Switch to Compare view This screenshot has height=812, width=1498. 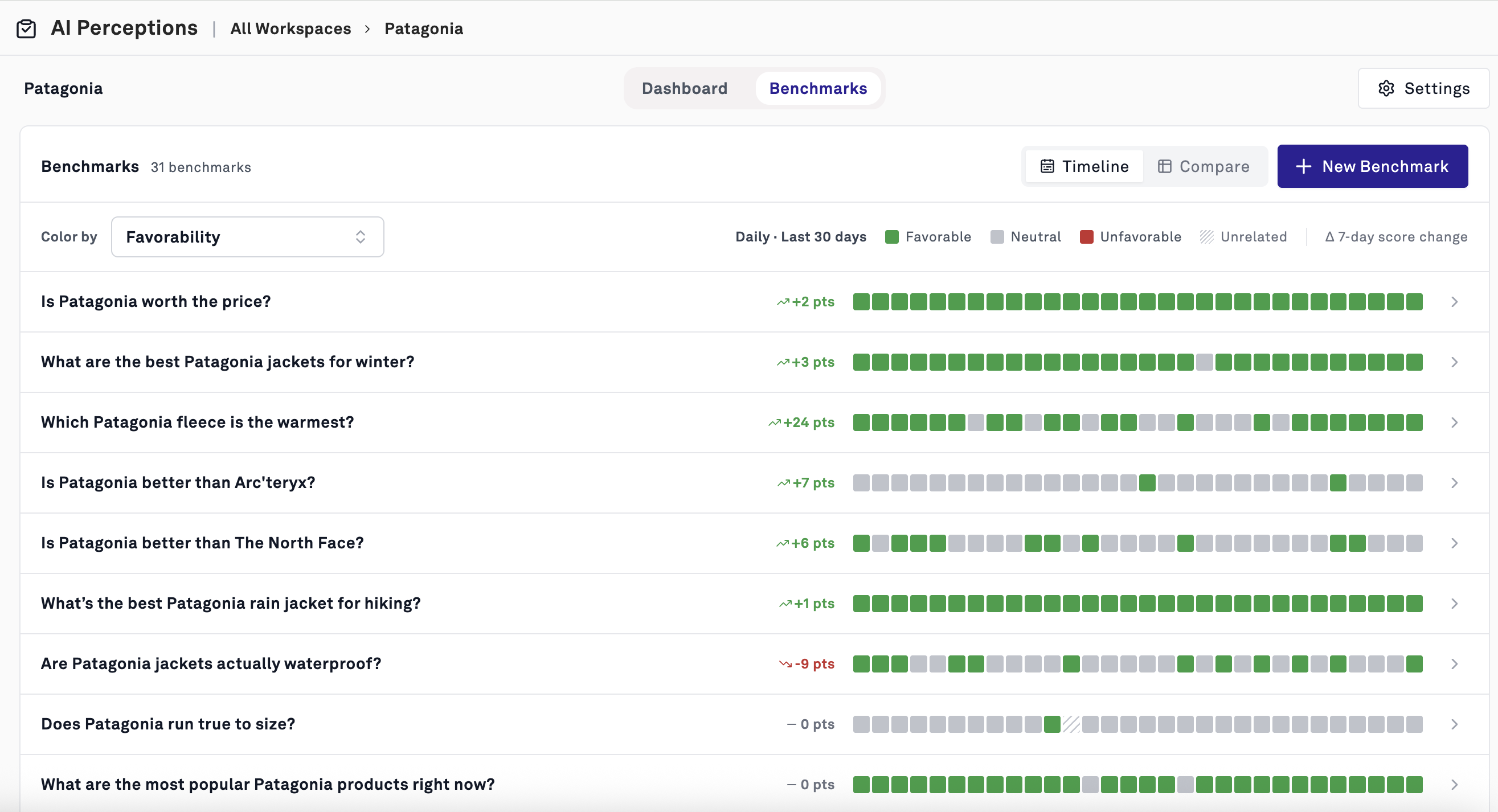coord(1203,166)
